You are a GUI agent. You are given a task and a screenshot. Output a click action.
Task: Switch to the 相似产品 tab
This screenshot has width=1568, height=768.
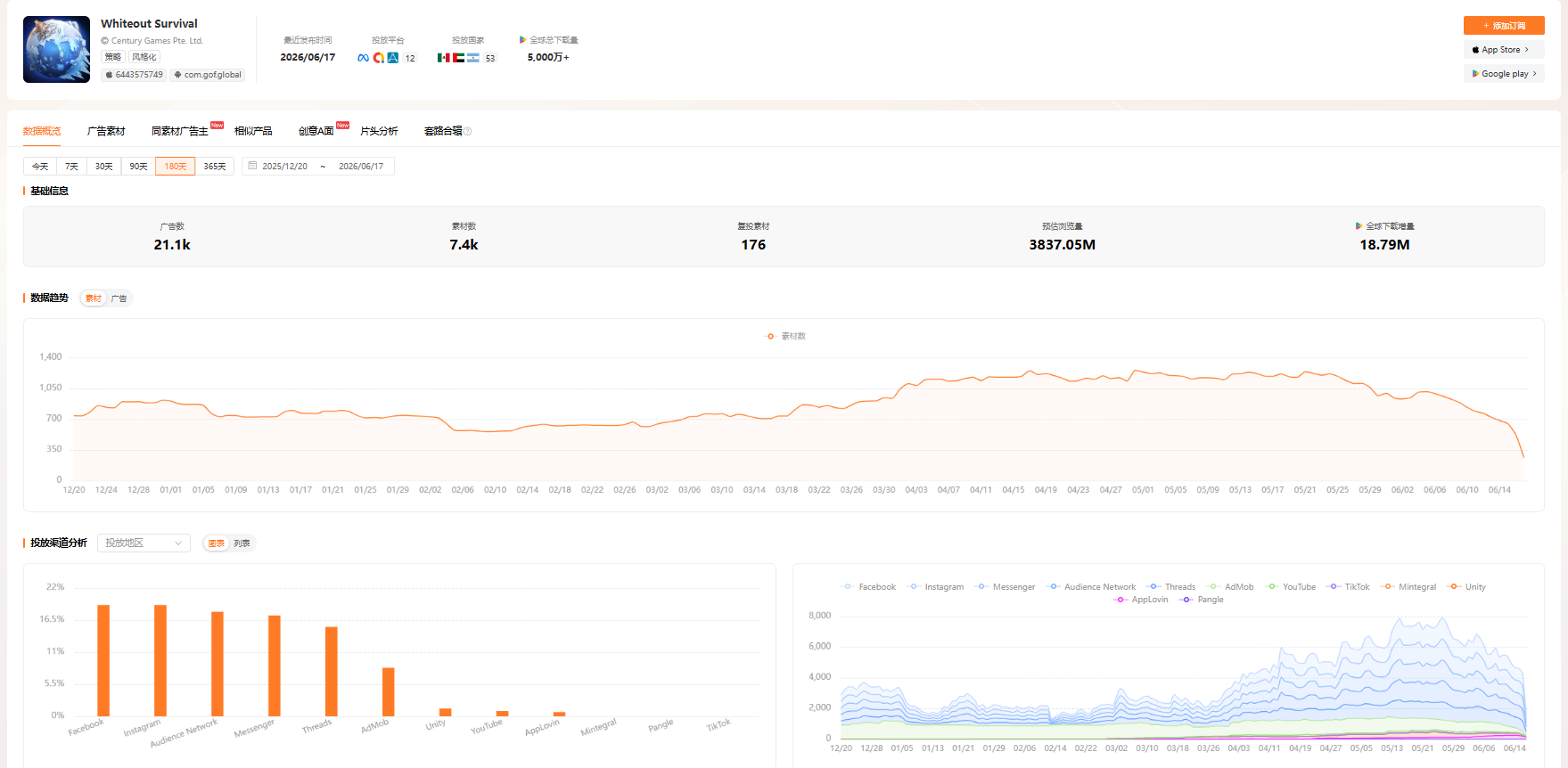point(253,131)
